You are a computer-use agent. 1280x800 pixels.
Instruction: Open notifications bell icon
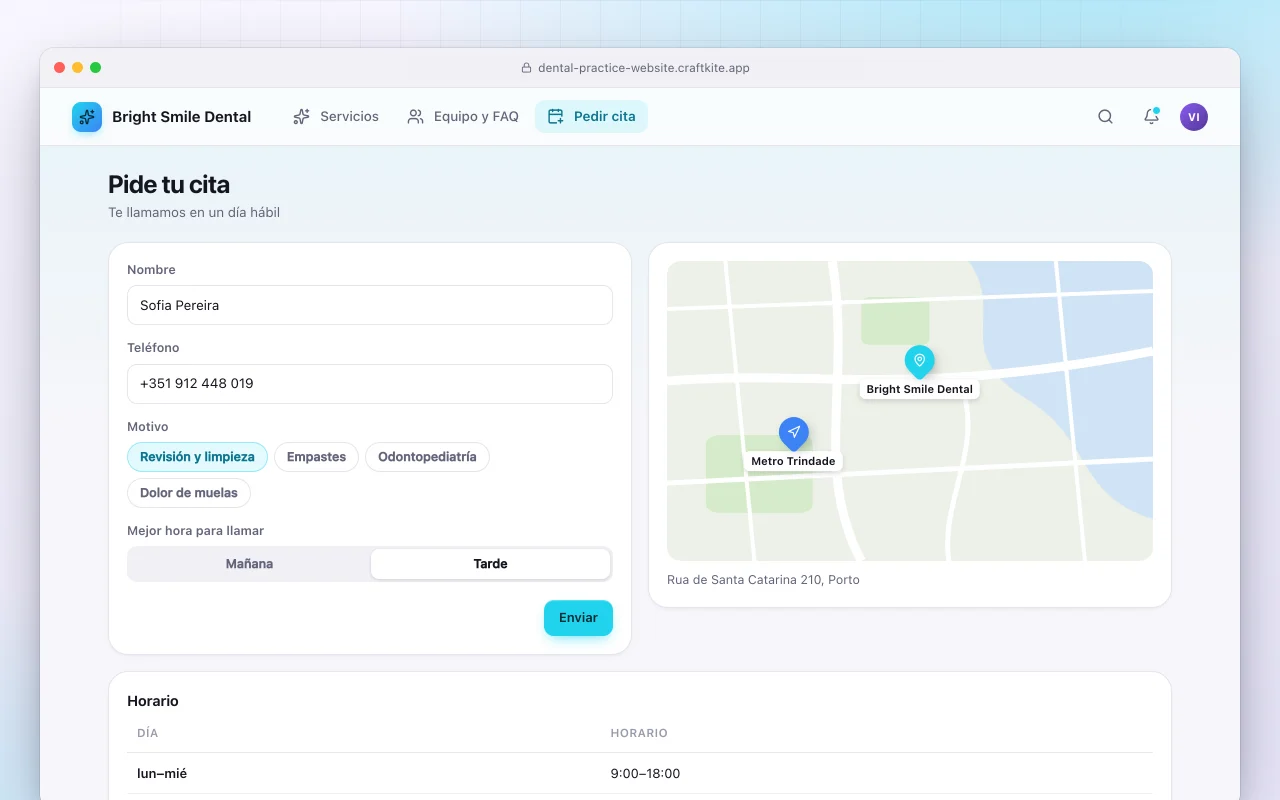point(1151,117)
